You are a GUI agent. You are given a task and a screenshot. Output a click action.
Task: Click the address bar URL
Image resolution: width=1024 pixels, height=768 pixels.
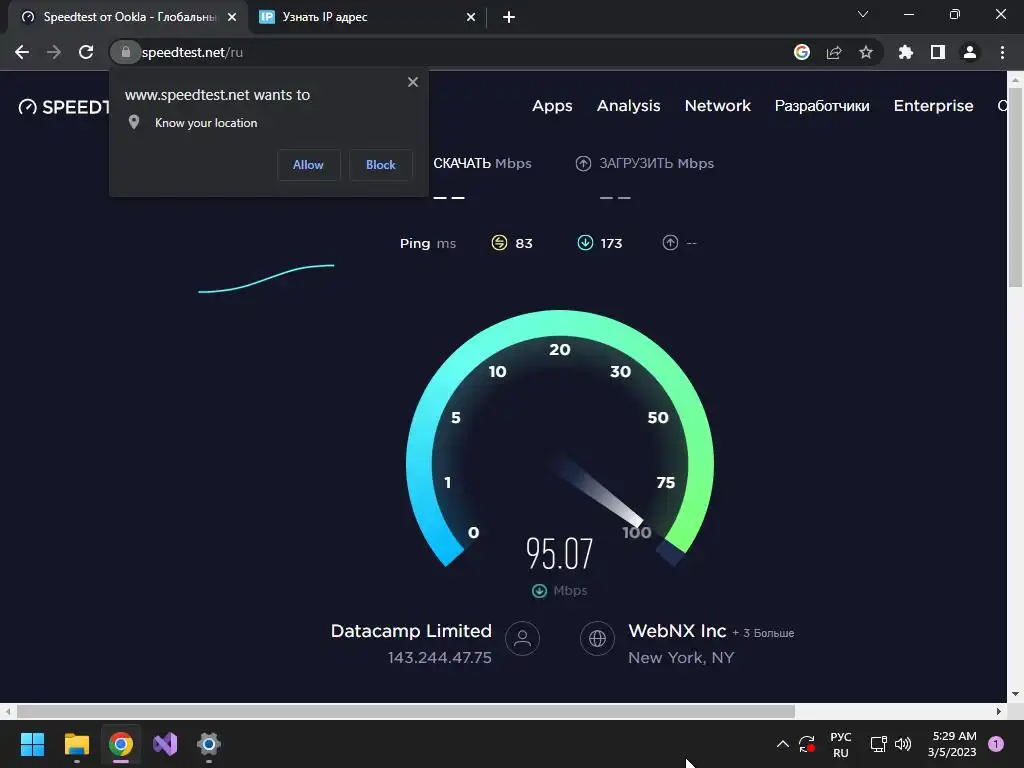tap(192, 52)
